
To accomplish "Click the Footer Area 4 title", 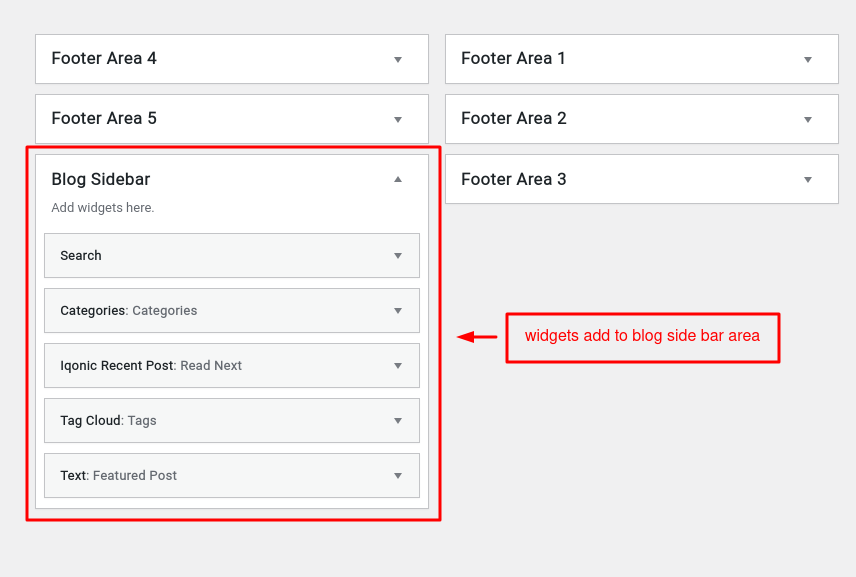I will [x=104, y=58].
